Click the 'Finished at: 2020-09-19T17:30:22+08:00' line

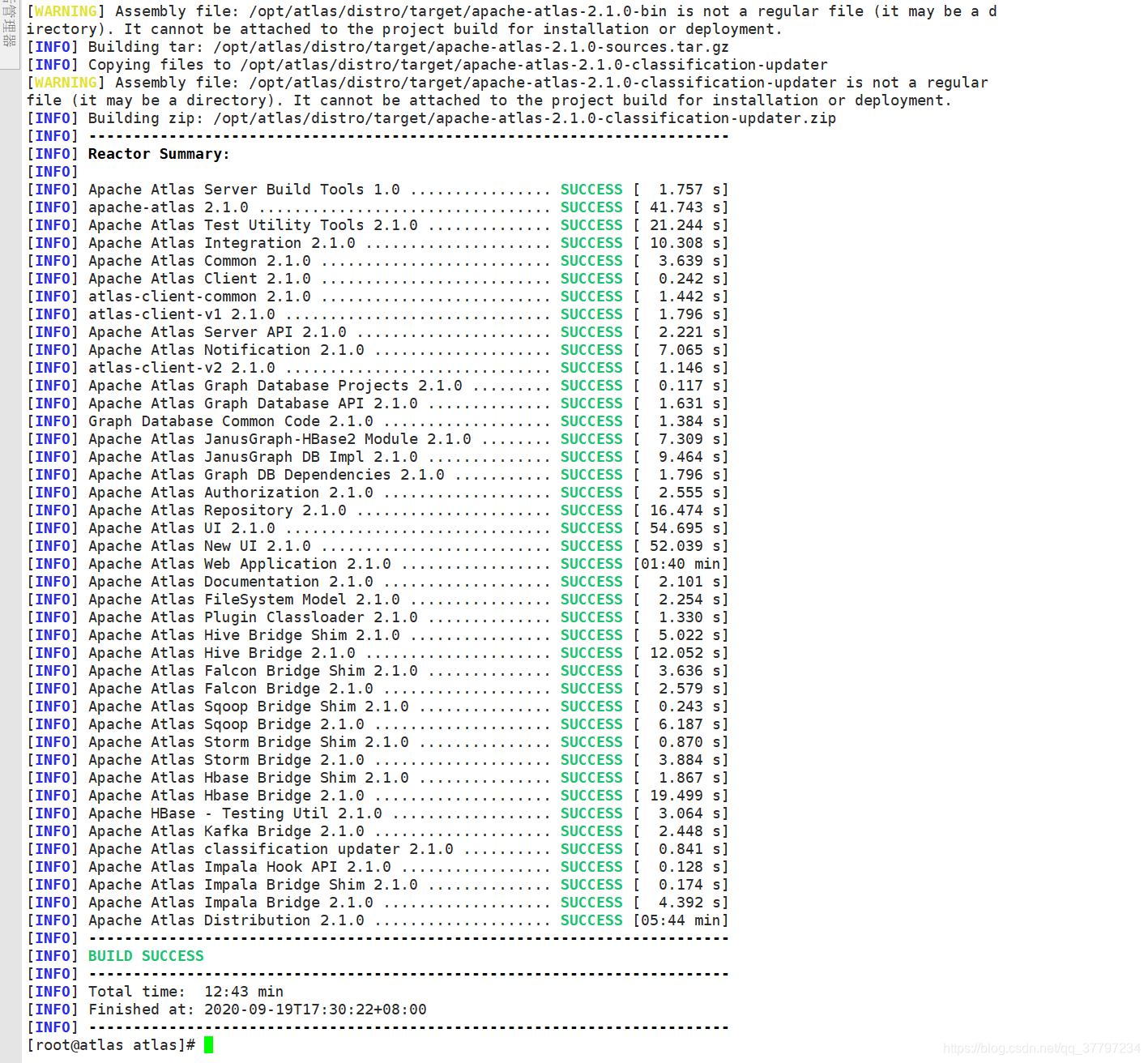pyautogui.click(x=227, y=1010)
